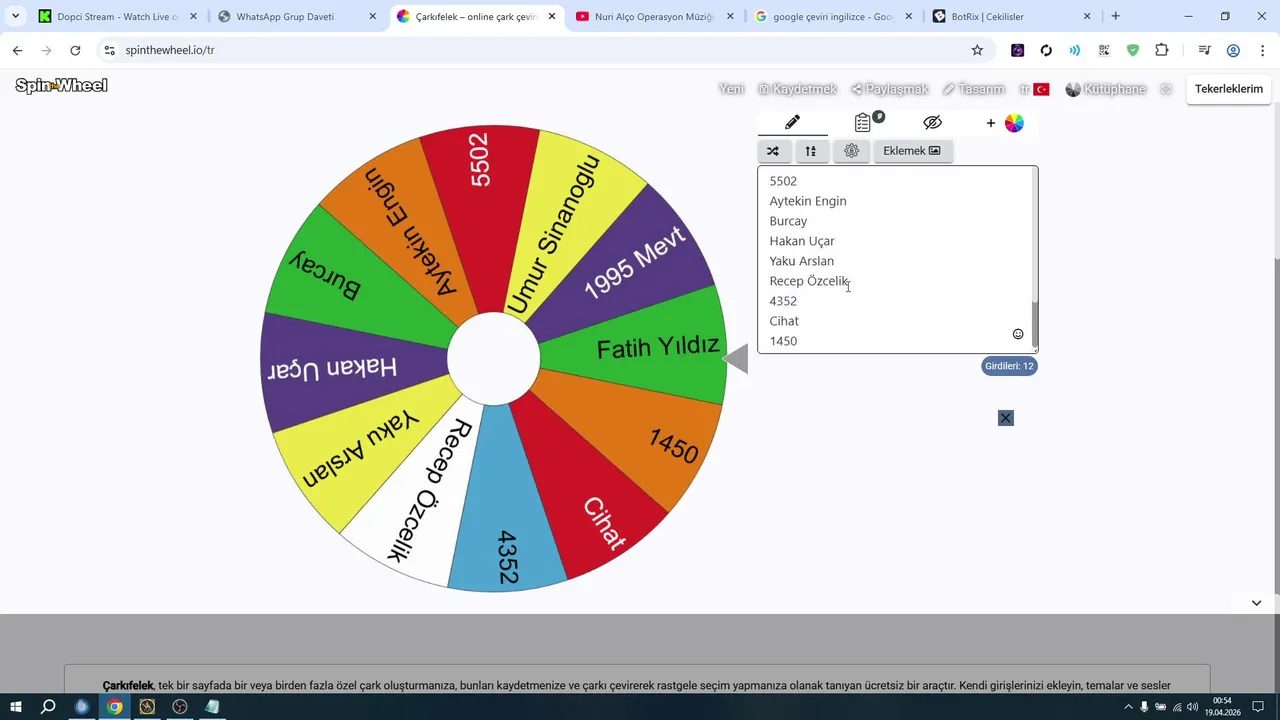Click the Girdileri: 12 badge
Viewport: 1280px width, 720px height.
1009,366
